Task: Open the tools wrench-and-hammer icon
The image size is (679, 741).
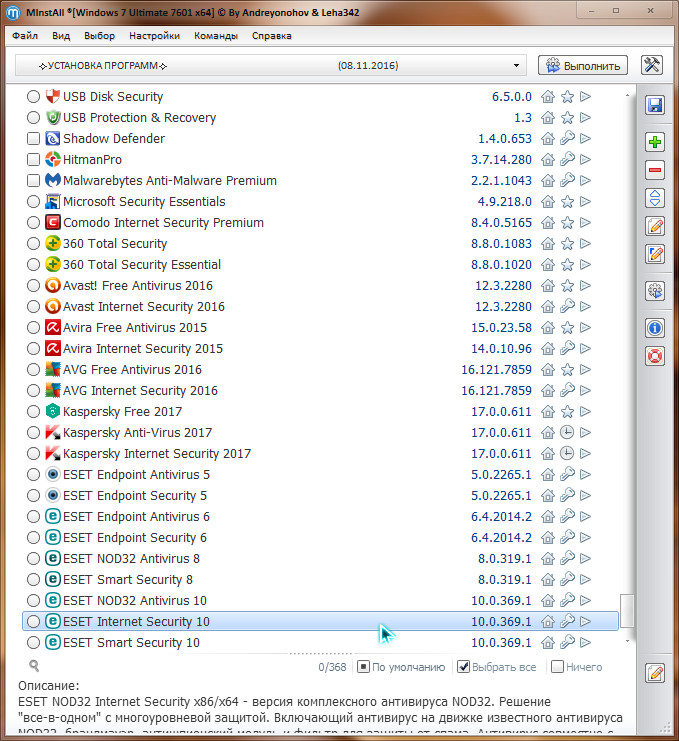Action: pos(652,65)
